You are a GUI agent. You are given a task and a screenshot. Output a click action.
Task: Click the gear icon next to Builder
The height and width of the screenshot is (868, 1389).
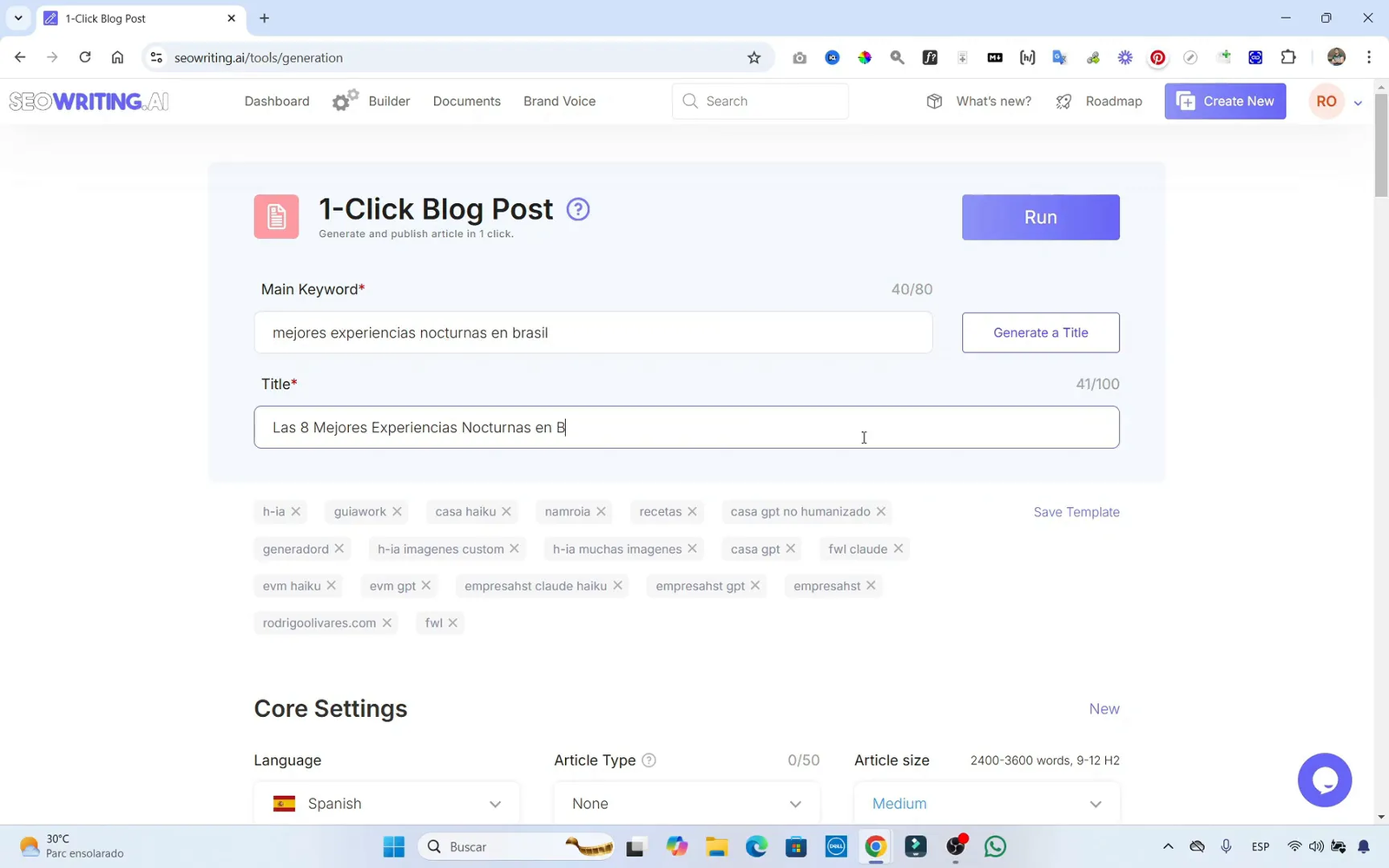344,99
